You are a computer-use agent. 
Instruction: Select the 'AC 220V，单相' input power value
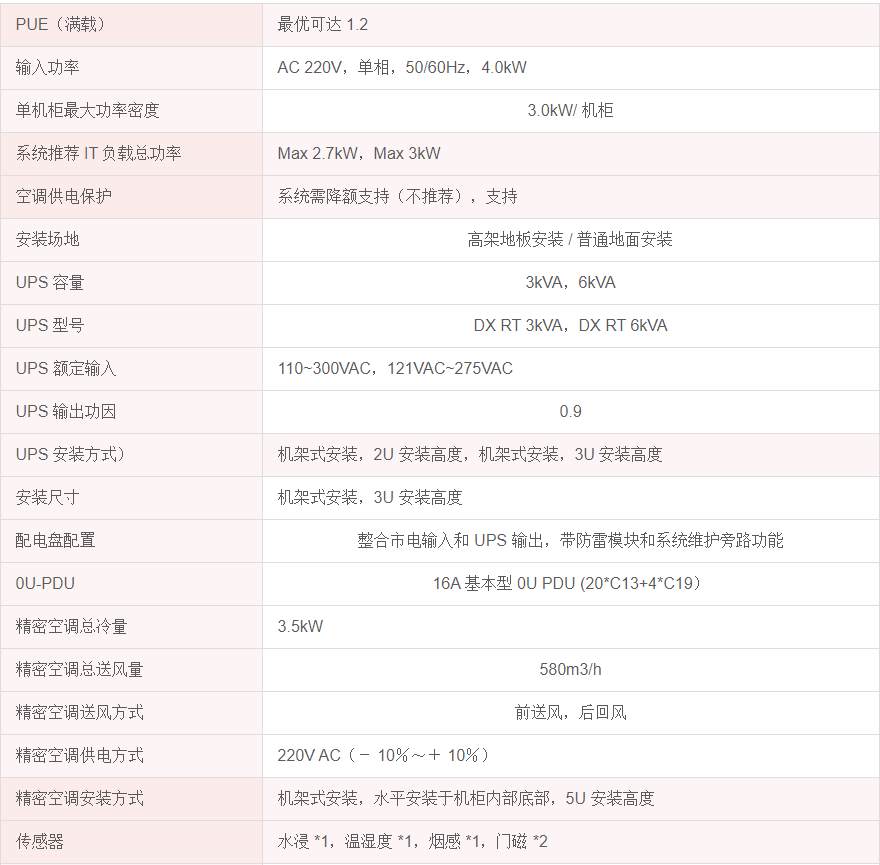[401, 68]
